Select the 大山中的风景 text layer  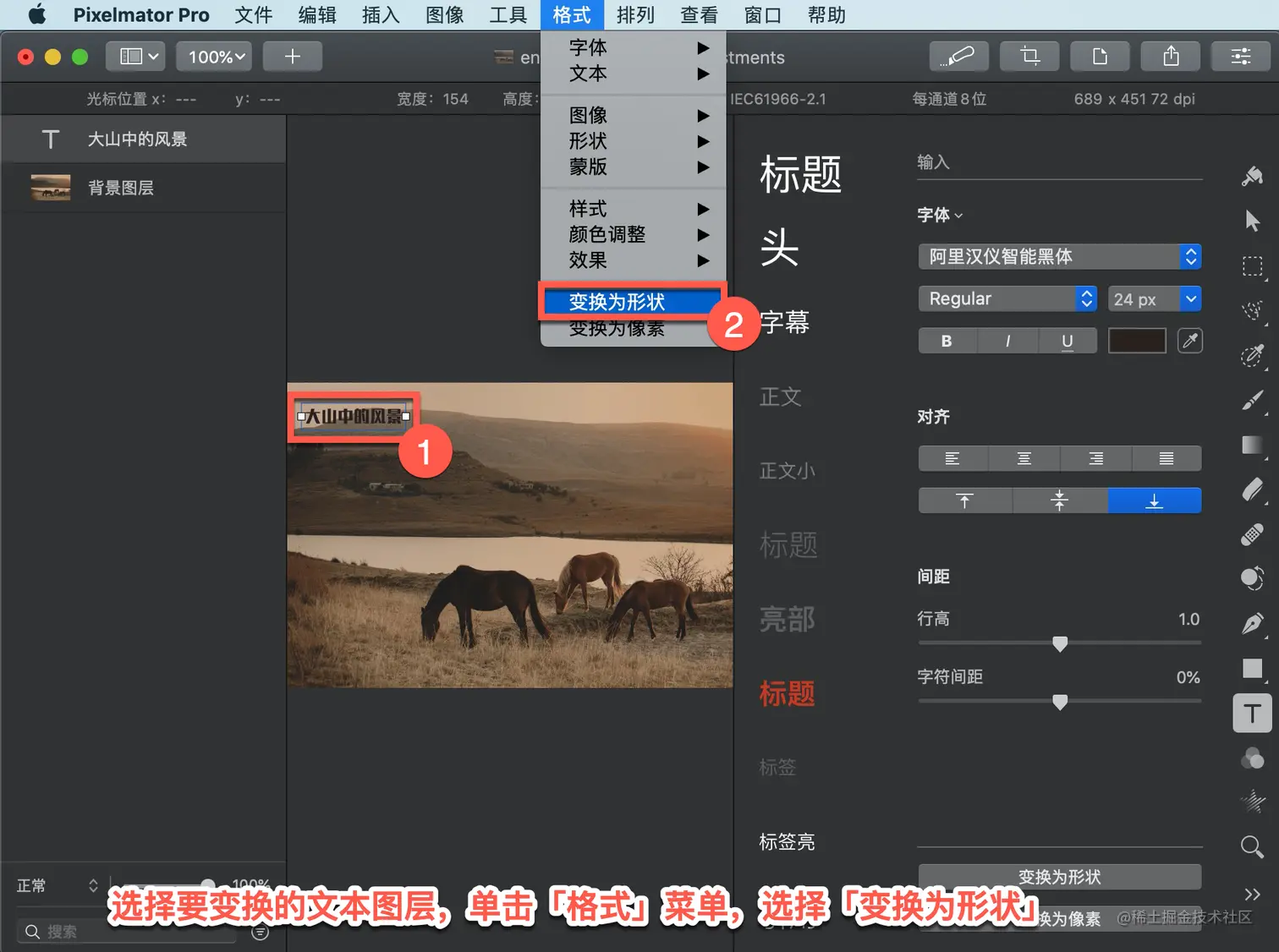coord(144,140)
